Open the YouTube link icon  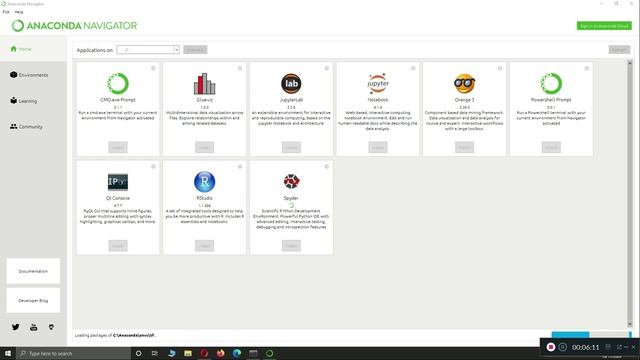pyautogui.click(x=33, y=327)
